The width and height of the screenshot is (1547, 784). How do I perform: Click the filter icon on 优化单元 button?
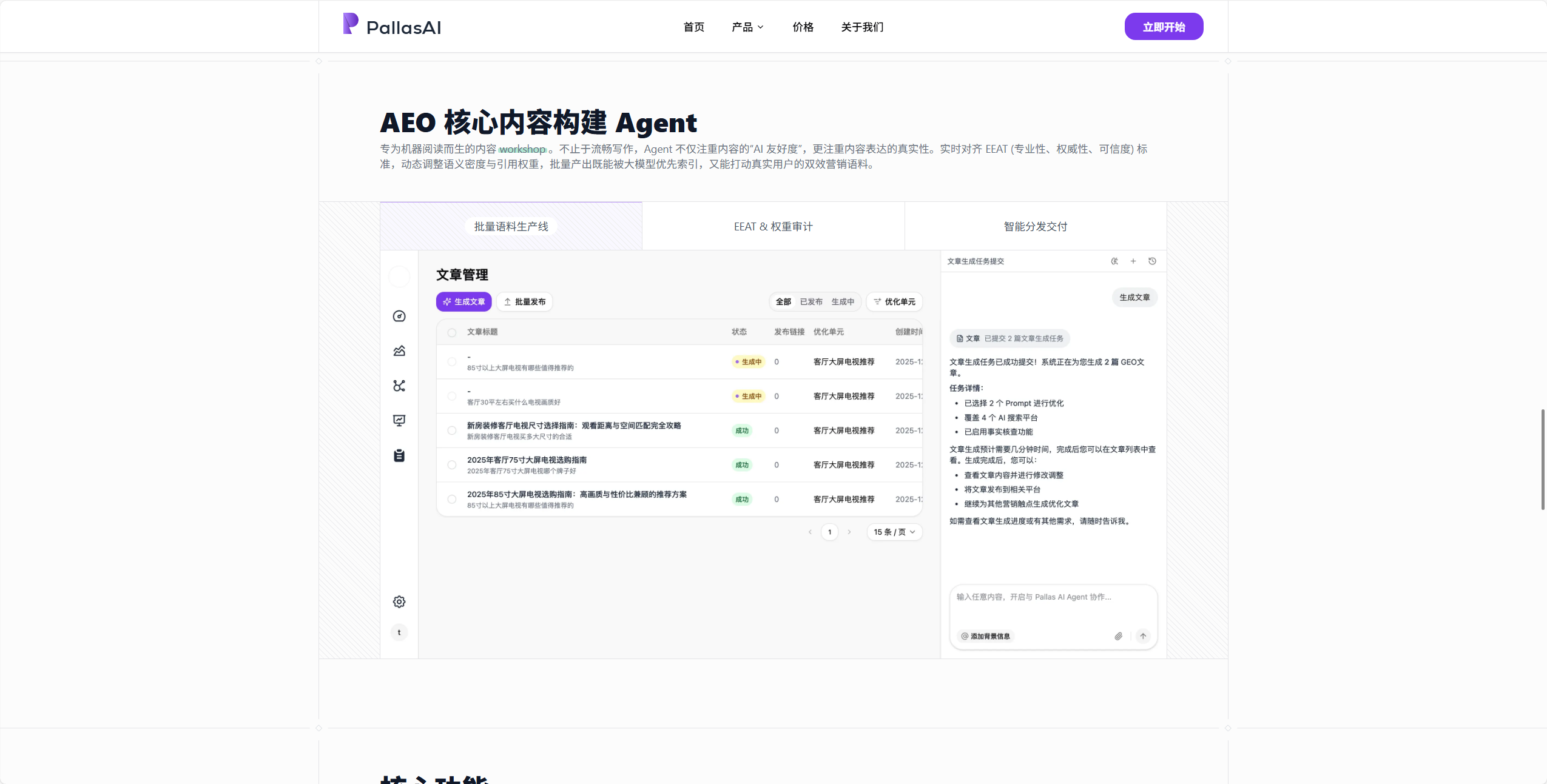pyautogui.click(x=877, y=301)
